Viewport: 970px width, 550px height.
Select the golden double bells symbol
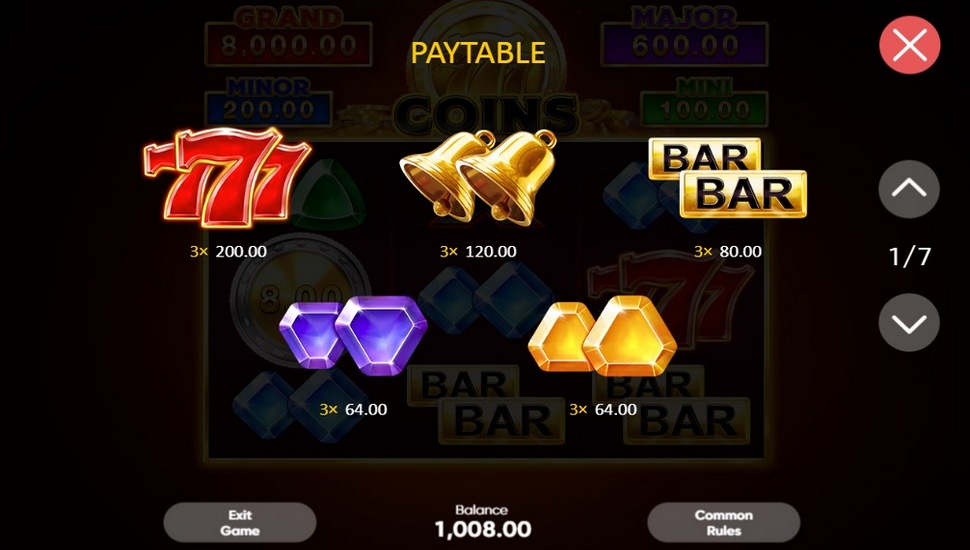(478, 178)
